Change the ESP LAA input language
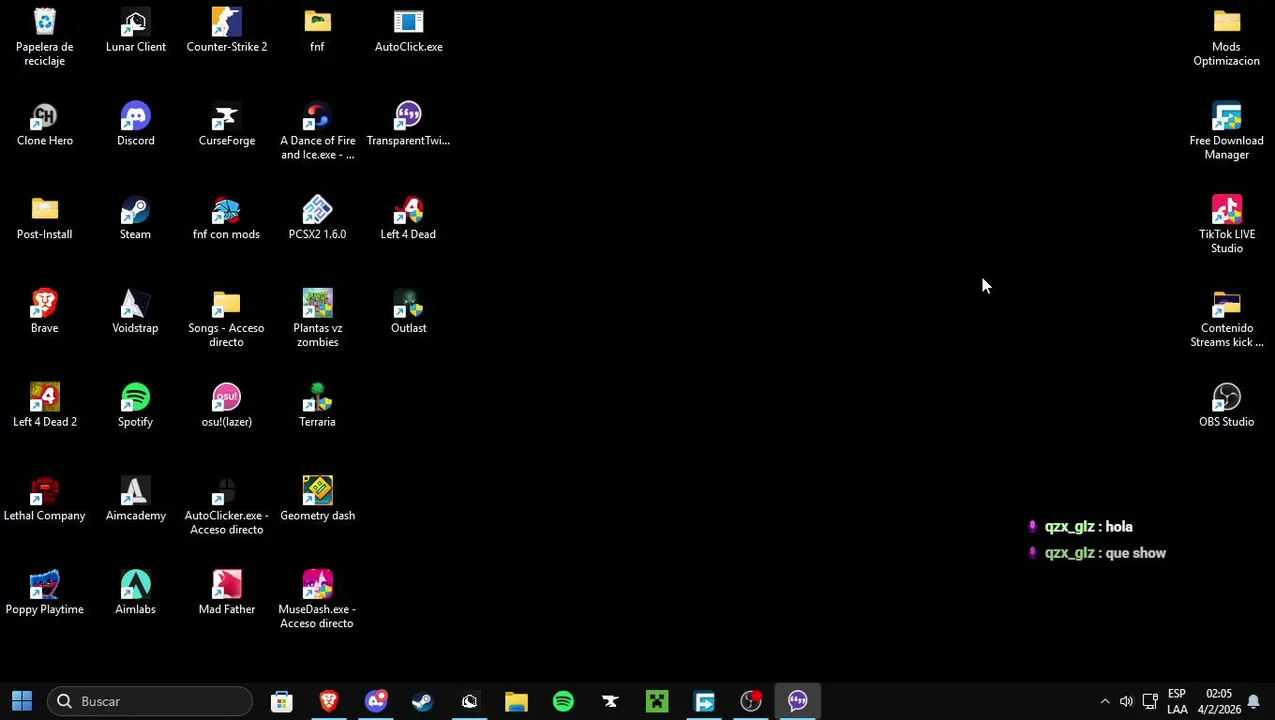Screen dimensions: 1275x720 (1177, 701)
